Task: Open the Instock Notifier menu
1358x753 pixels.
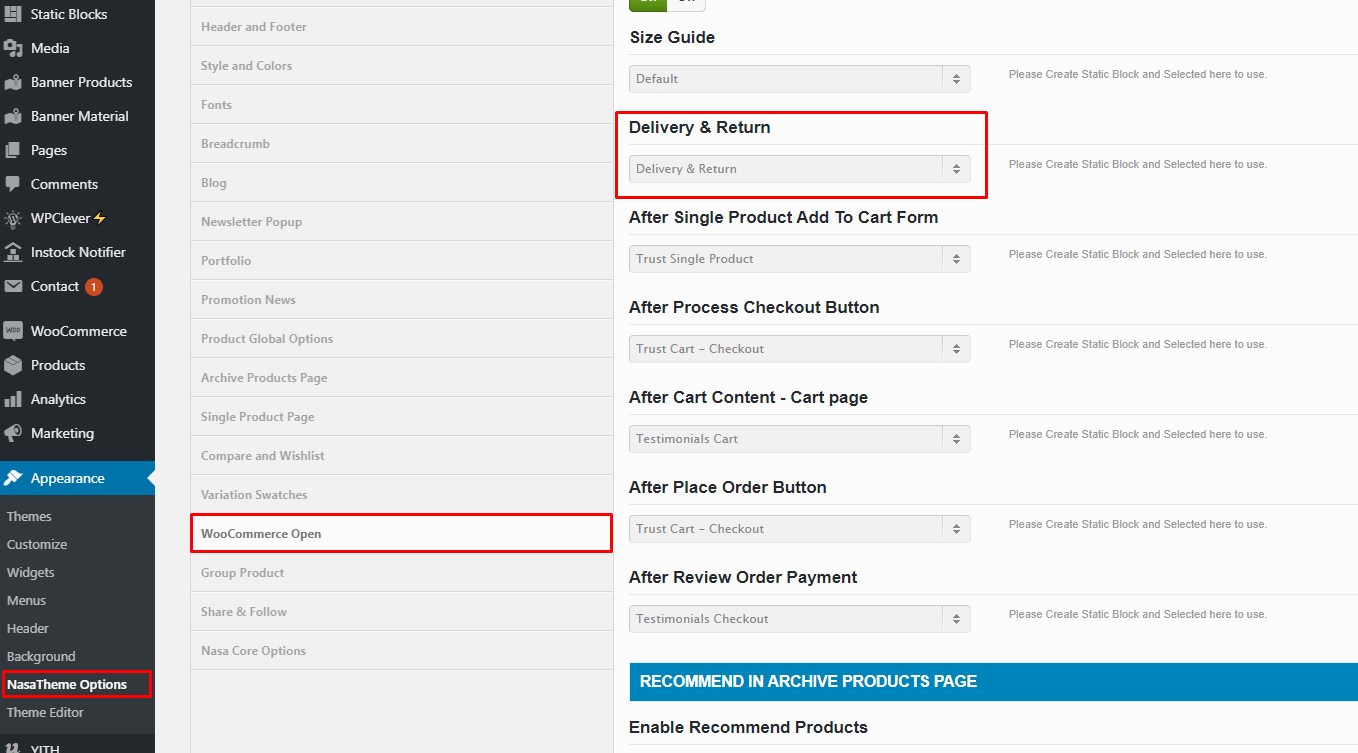Action: tap(77, 252)
